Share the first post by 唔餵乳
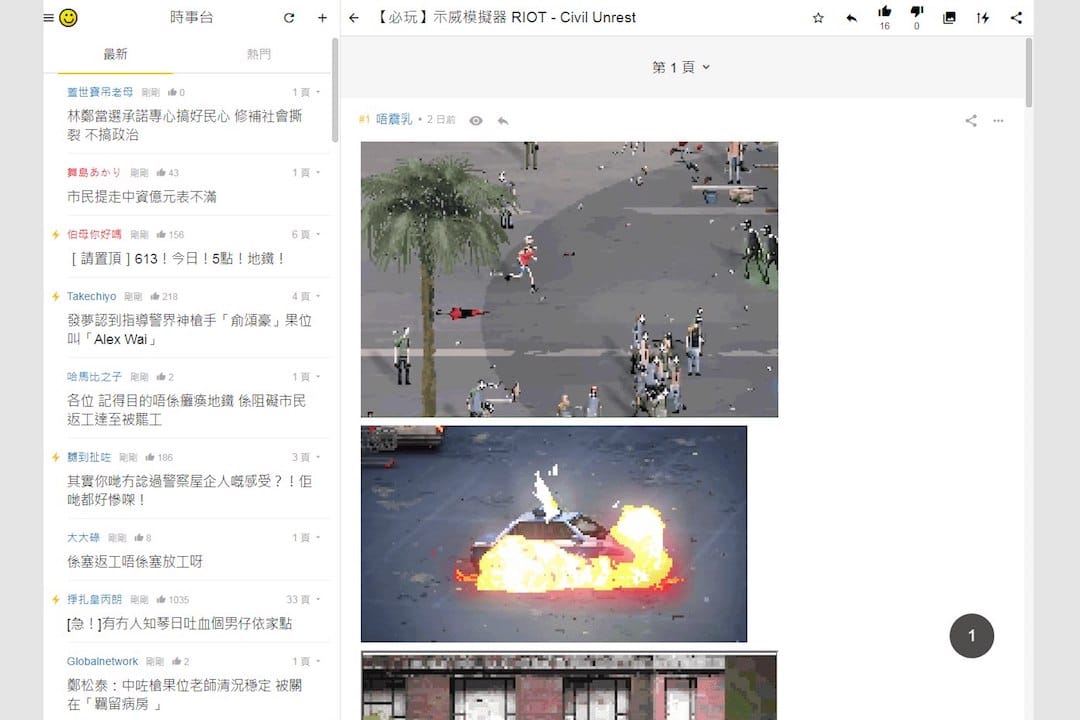Viewport: 1080px width, 720px height. pos(969,120)
